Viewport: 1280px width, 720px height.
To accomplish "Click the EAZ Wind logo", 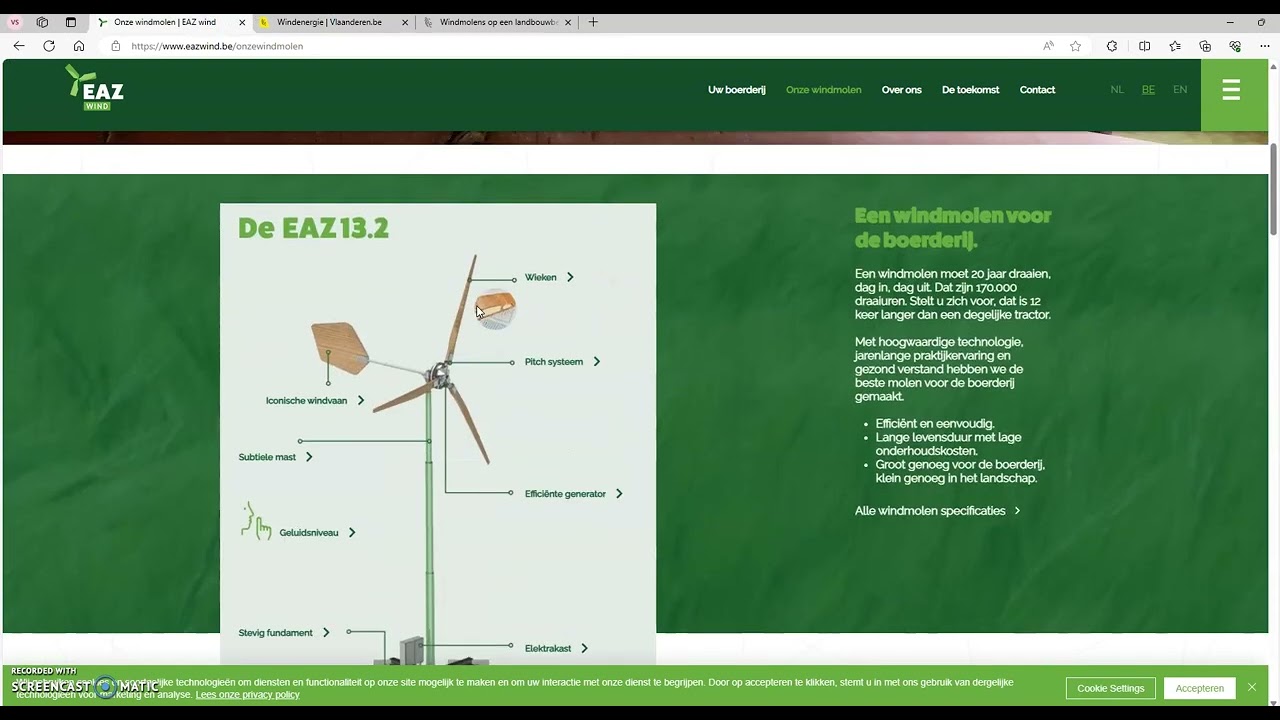I will tap(95, 88).
